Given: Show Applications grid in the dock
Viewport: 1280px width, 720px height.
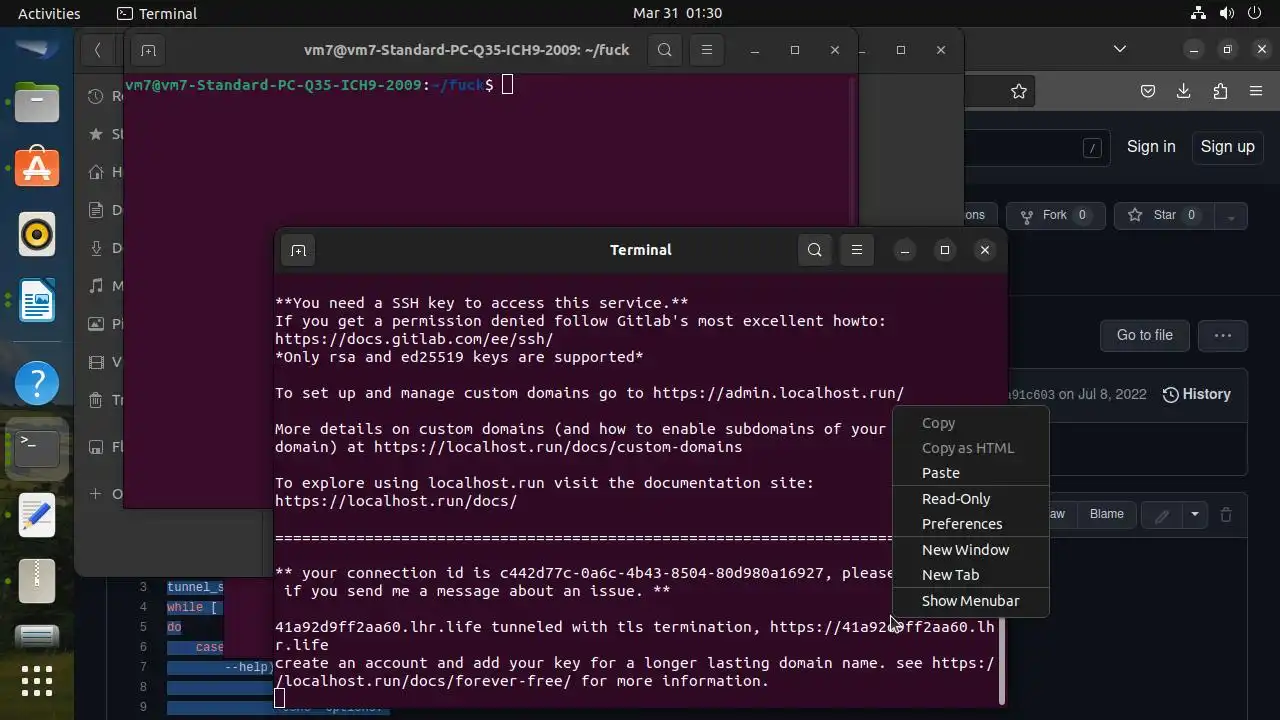Looking at the screenshot, I should pyautogui.click(x=37, y=680).
